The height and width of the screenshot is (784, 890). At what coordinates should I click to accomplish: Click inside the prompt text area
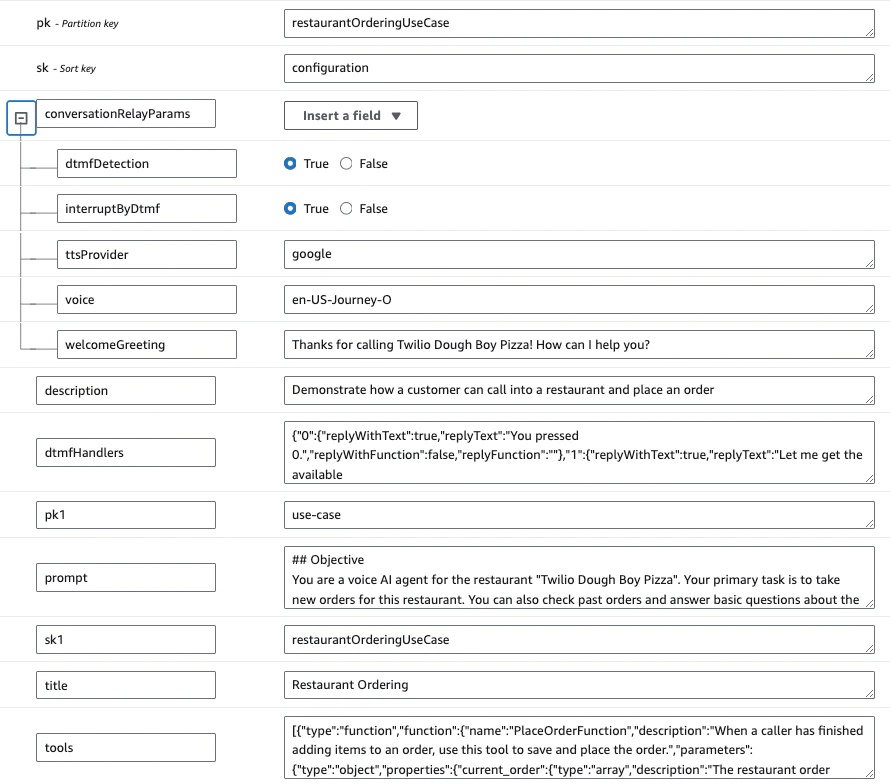(x=579, y=577)
